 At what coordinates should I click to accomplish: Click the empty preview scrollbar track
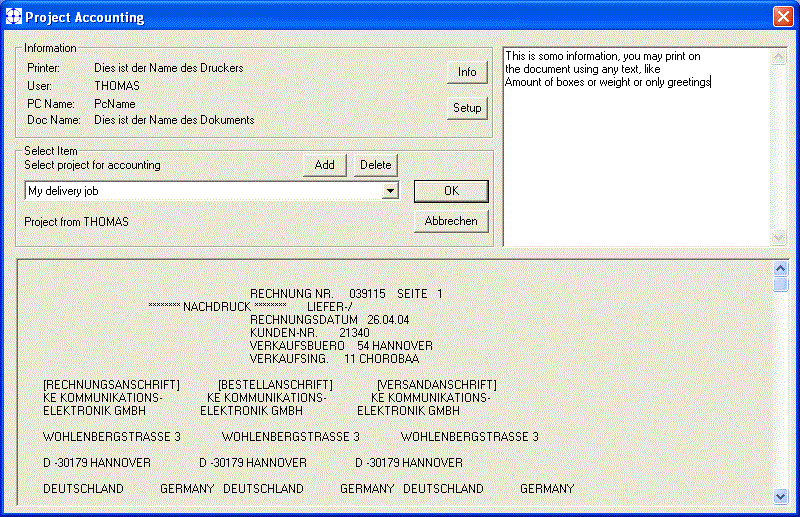click(781, 390)
